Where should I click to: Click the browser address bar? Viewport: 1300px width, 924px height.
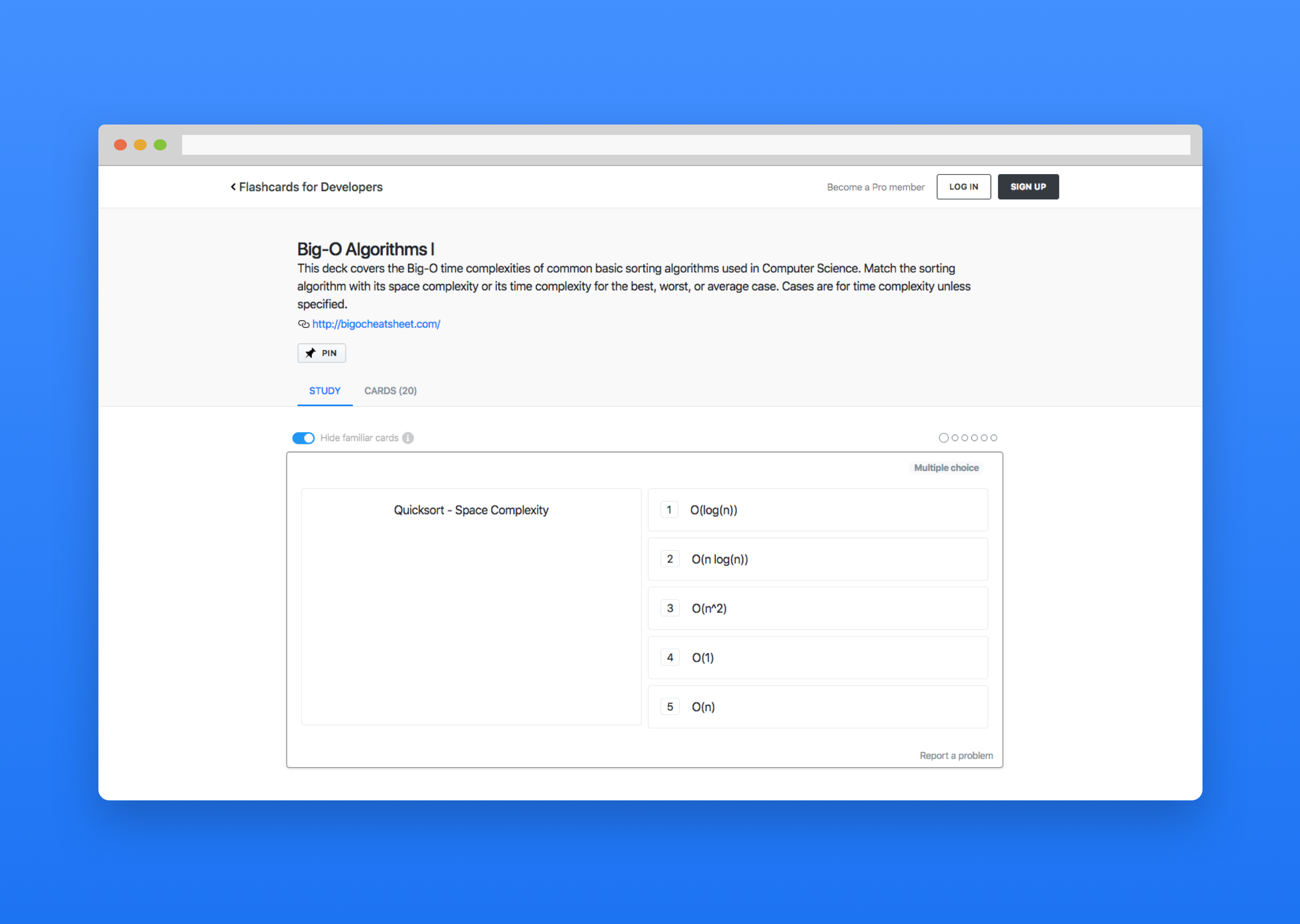tap(686, 144)
